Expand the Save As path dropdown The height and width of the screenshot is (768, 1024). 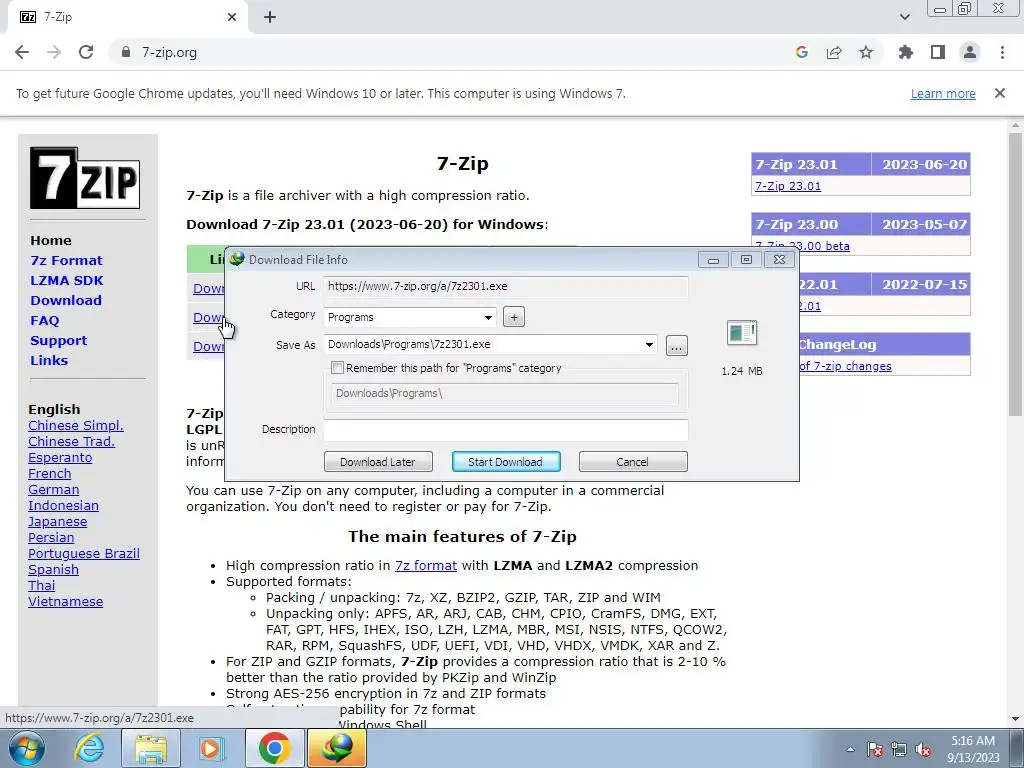649,345
